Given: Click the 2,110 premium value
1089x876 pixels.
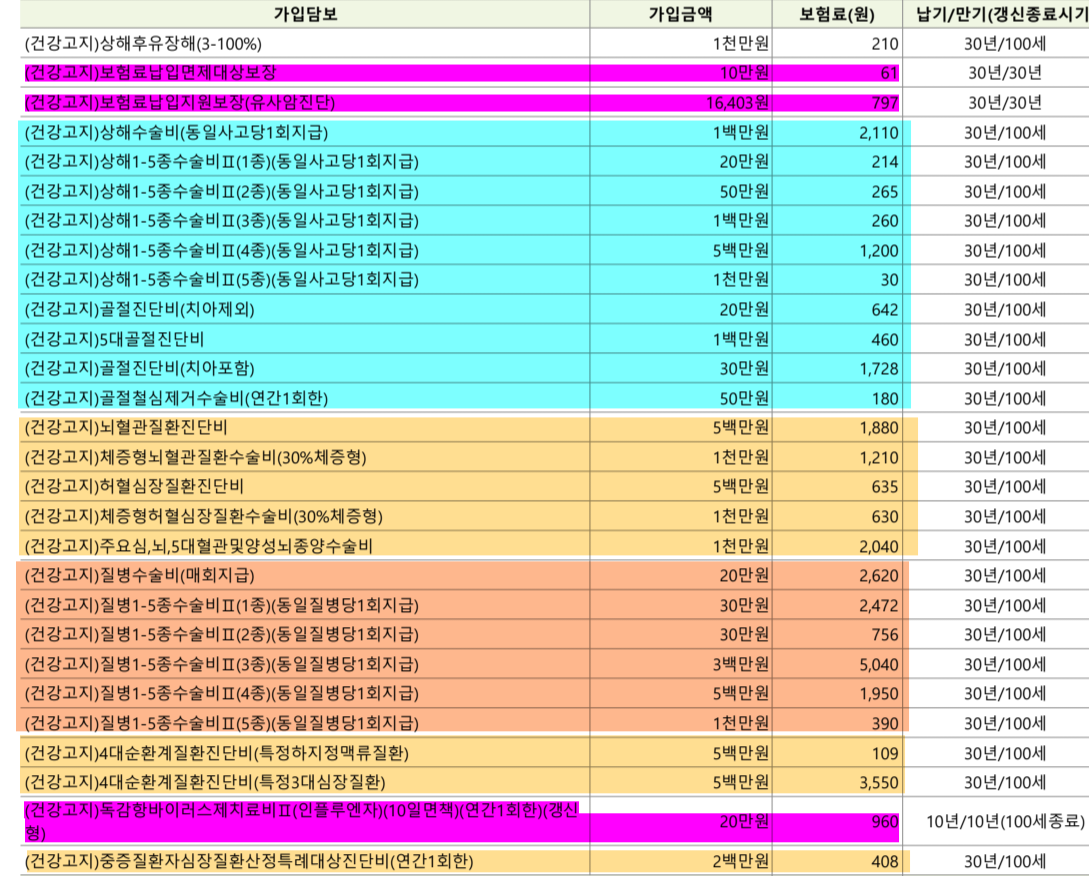Looking at the screenshot, I should [x=879, y=133].
